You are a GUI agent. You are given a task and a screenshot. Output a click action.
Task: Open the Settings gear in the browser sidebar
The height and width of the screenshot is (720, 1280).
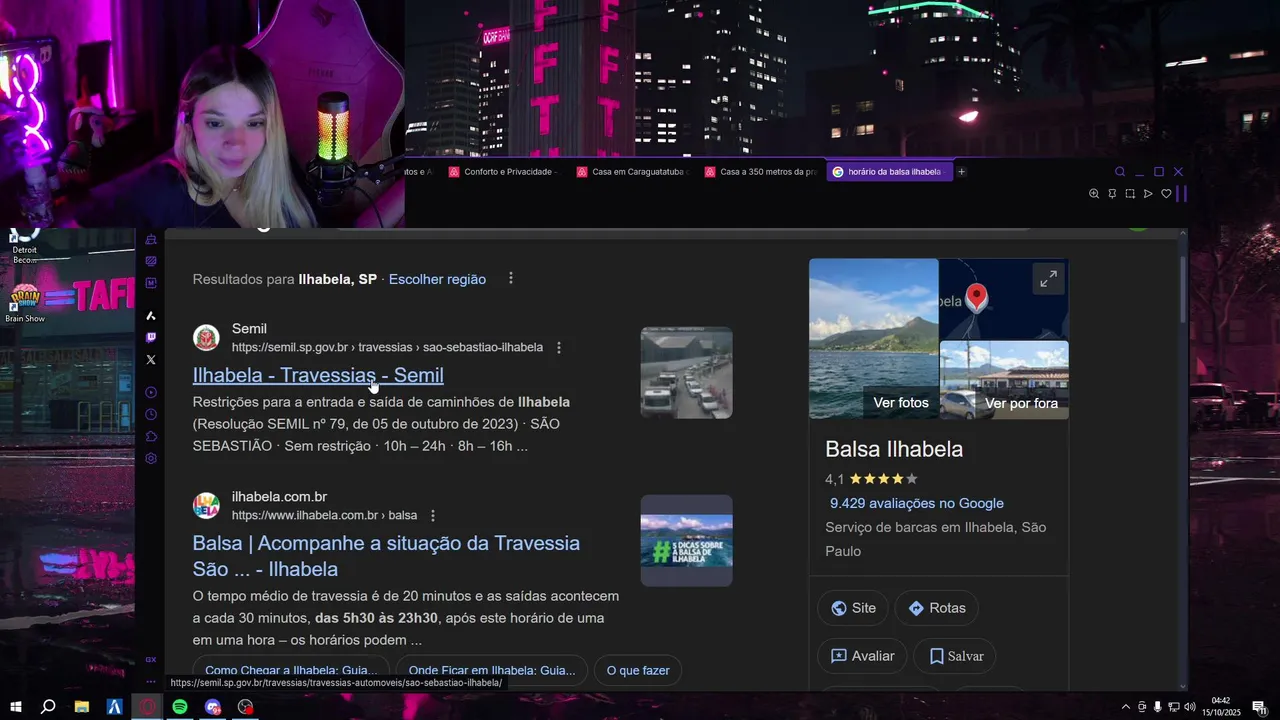tap(151, 458)
